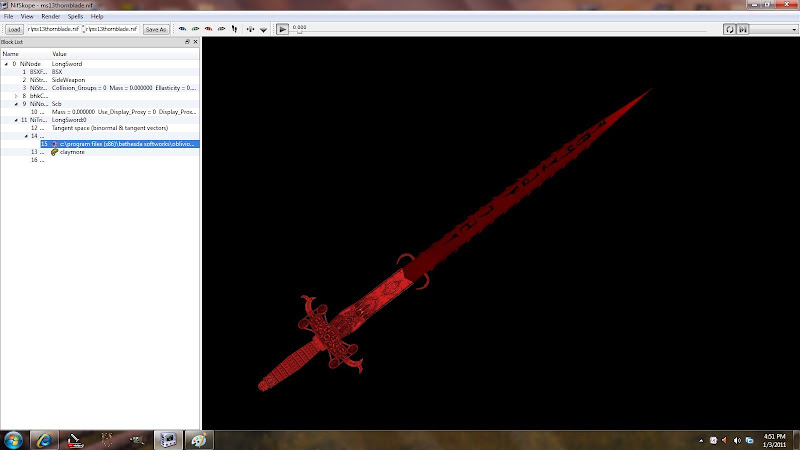Open the Paint taskbar icon

(x=198, y=440)
